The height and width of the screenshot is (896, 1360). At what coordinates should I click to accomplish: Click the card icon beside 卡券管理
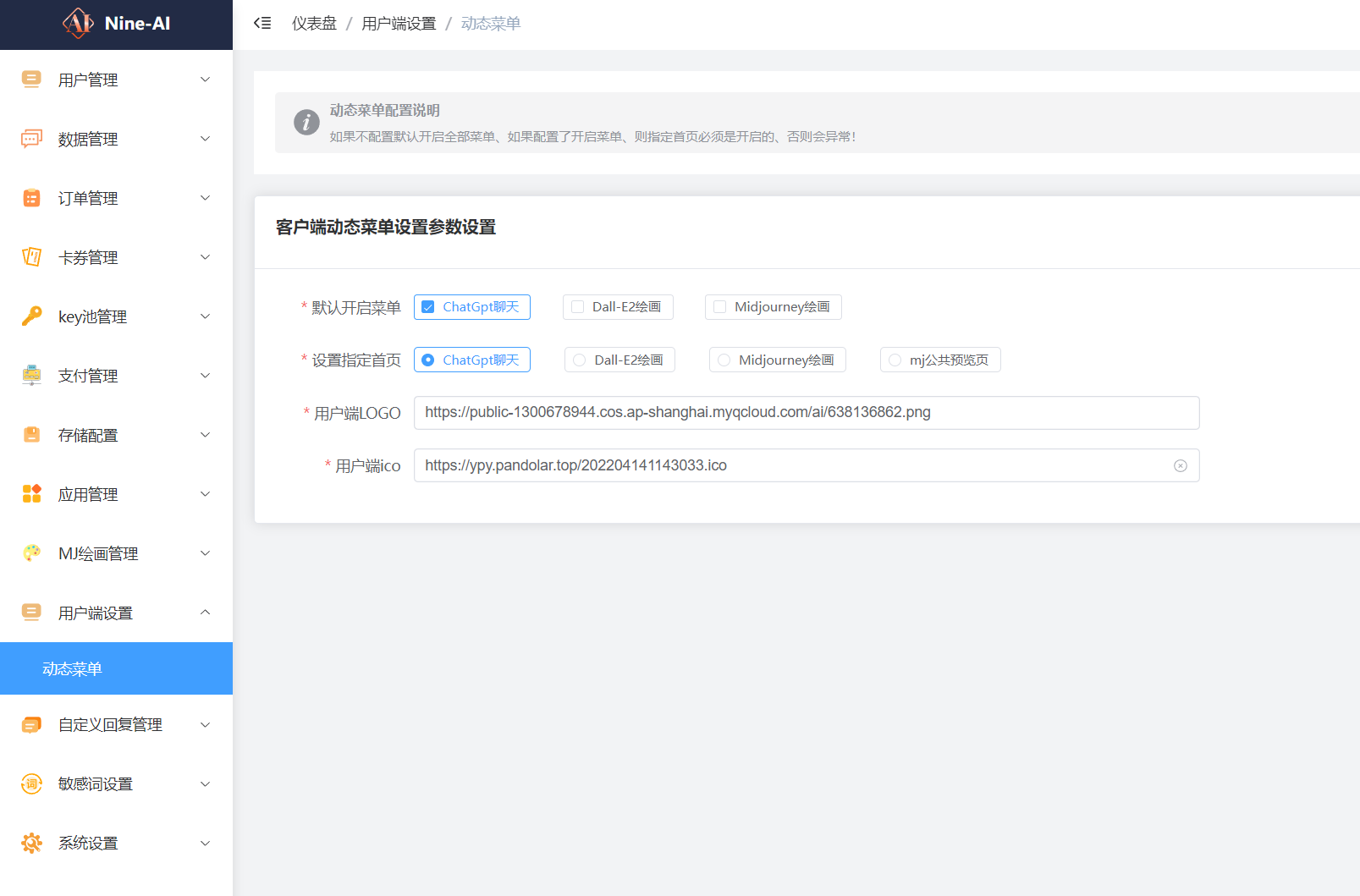click(x=31, y=257)
